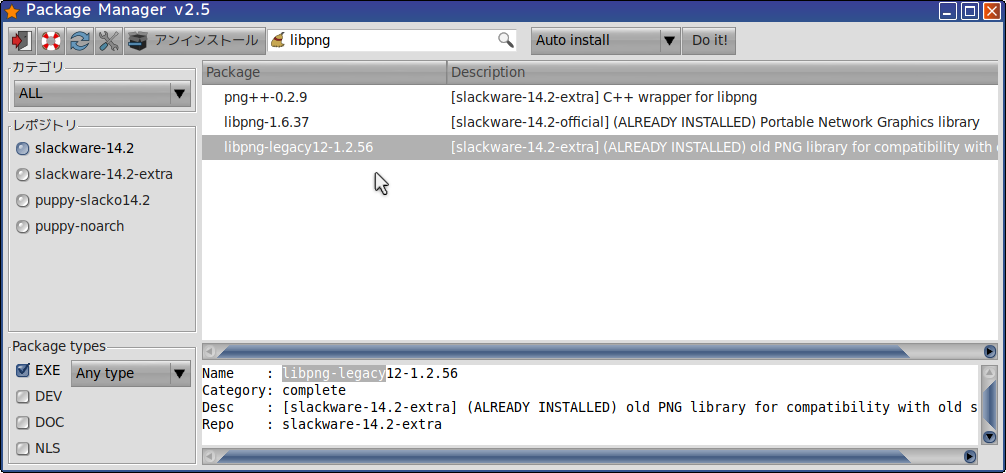
Task: Select the libpng-legacy12-1.2.56 package row
Action: (601, 148)
